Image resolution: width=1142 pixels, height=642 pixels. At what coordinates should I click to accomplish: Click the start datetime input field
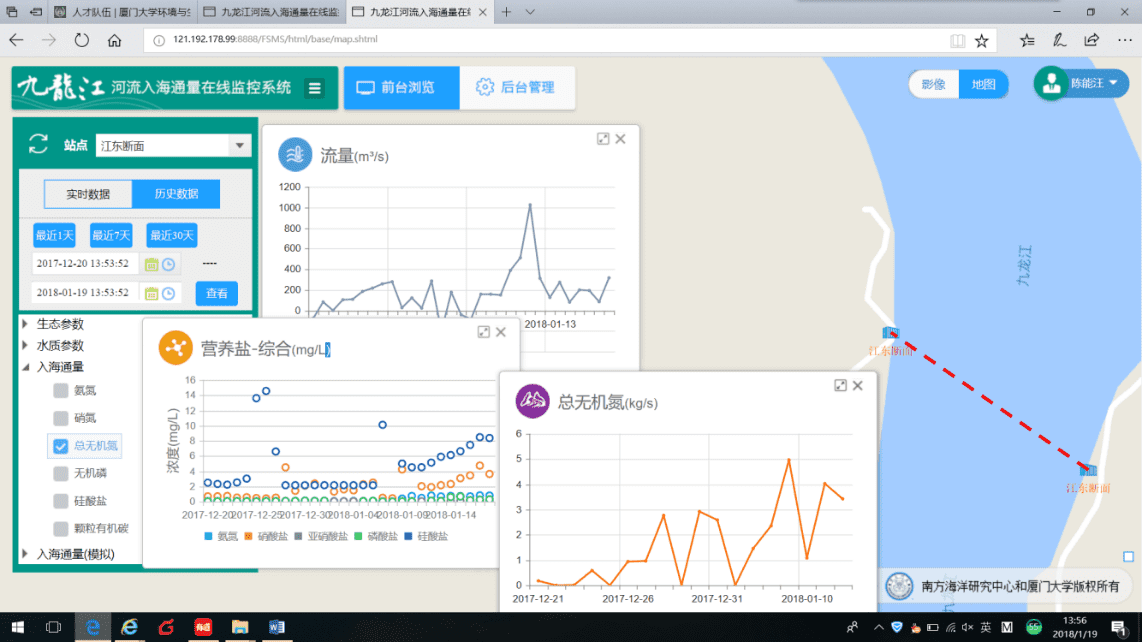pyautogui.click(x=84, y=264)
